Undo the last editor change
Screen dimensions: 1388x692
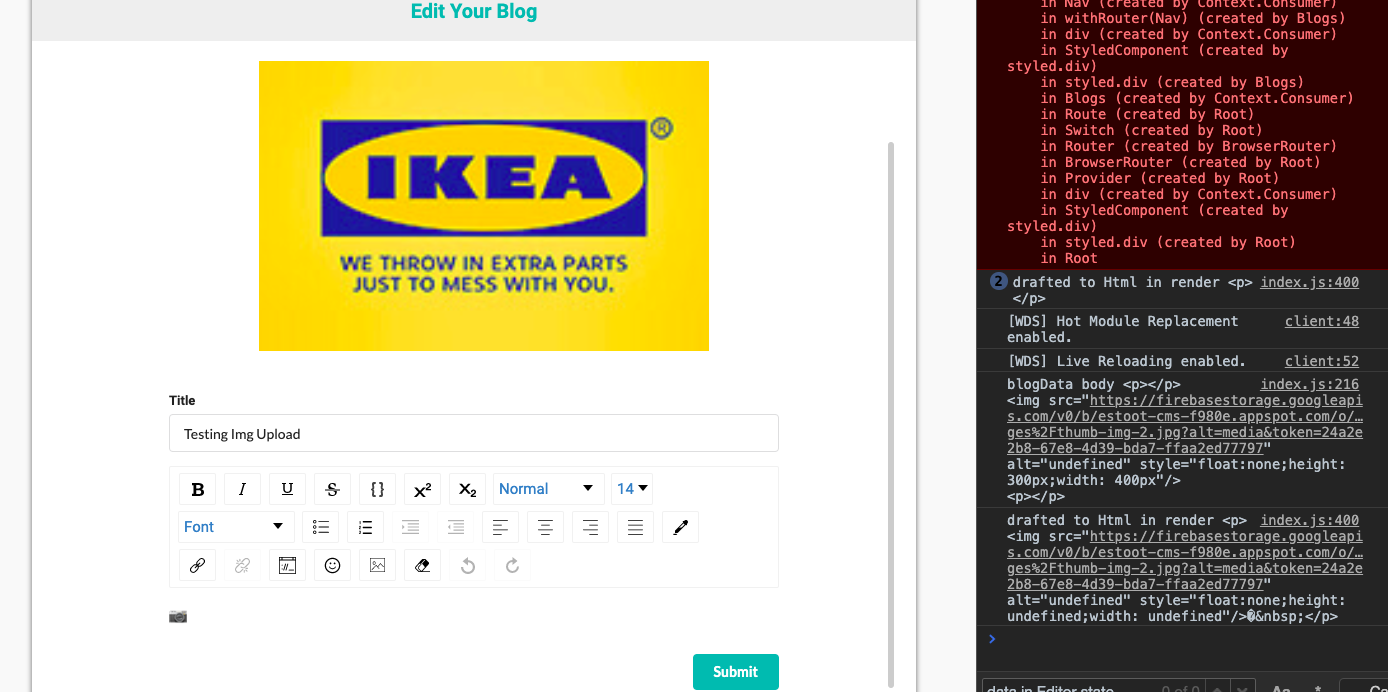(x=467, y=565)
